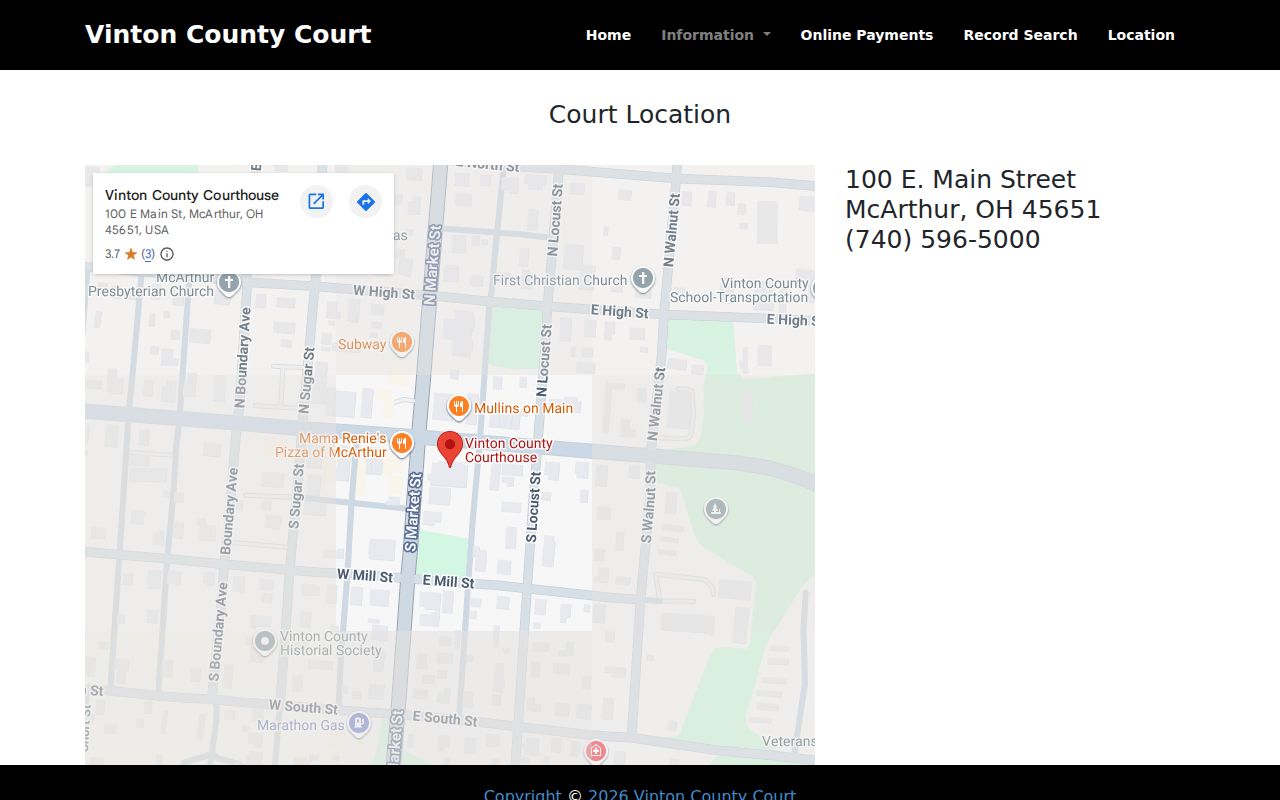Click the W Mill St label
1280x800 pixels.
pos(365,575)
